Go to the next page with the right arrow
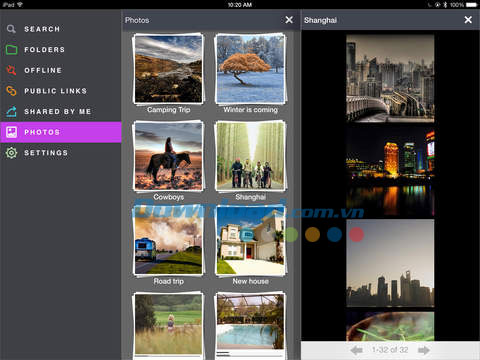480x360 pixels. pyautogui.click(x=424, y=350)
